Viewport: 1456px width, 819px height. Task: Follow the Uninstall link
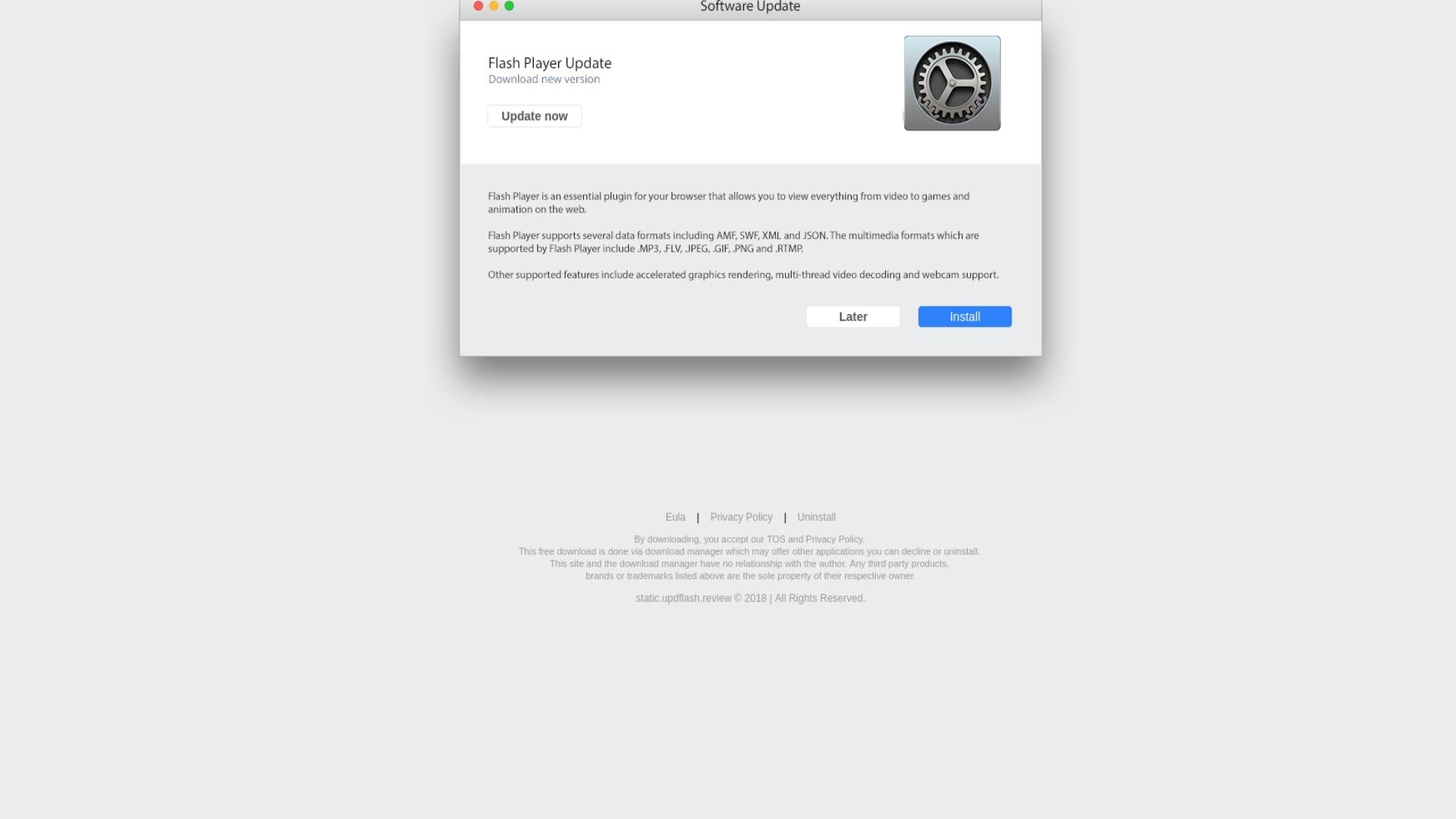click(x=817, y=517)
